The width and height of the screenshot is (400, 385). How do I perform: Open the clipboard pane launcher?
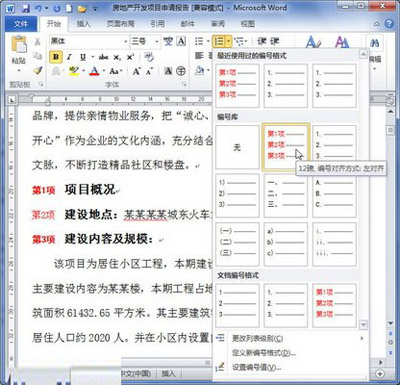(41, 85)
